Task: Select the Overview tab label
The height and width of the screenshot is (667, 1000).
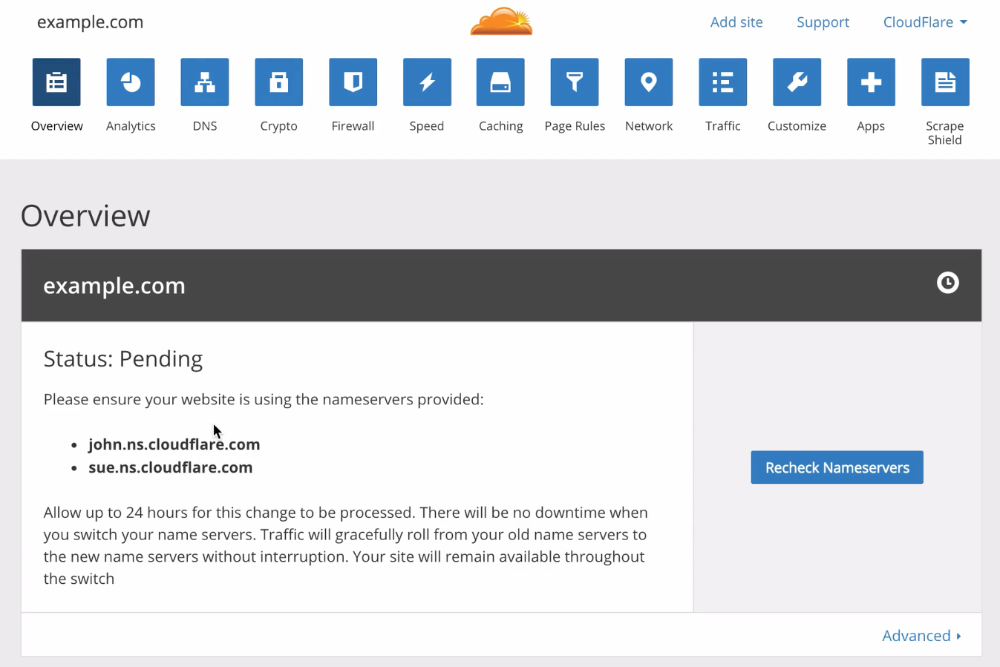Action: 57,126
